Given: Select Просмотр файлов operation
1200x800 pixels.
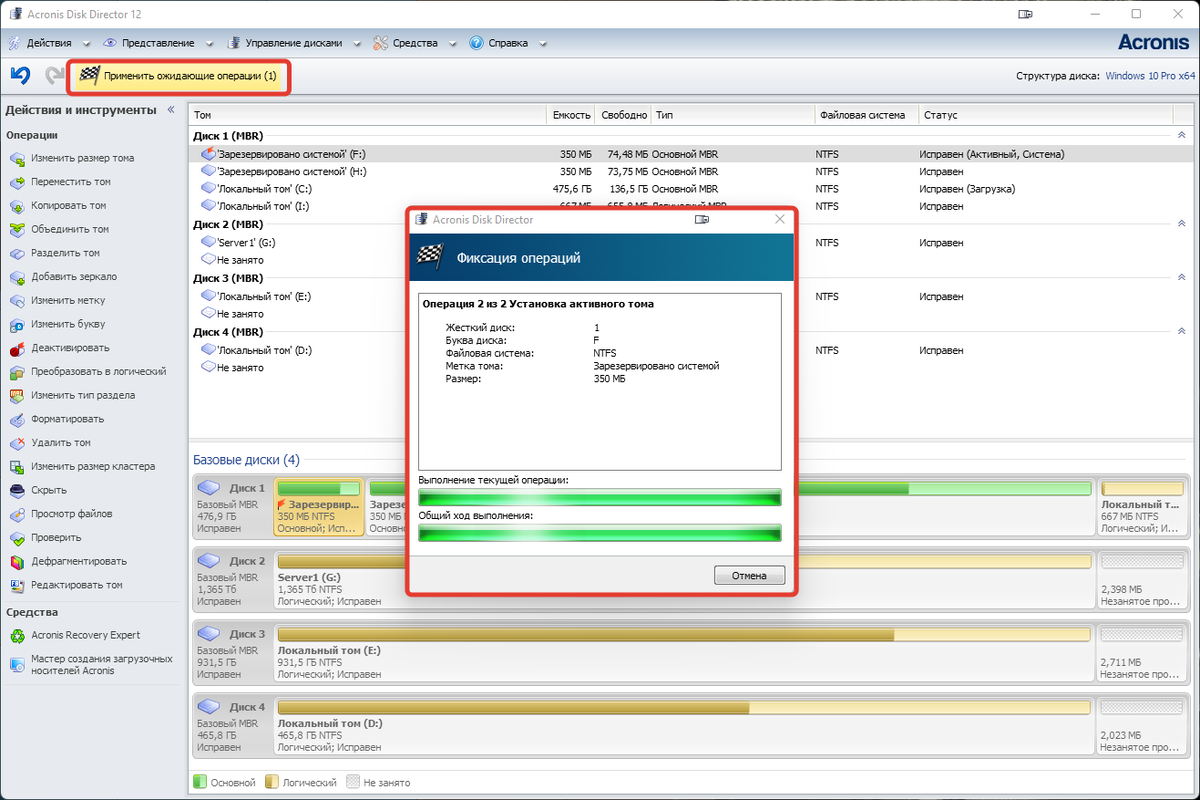Looking at the screenshot, I should pyautogui.click(x=71, y=513).
